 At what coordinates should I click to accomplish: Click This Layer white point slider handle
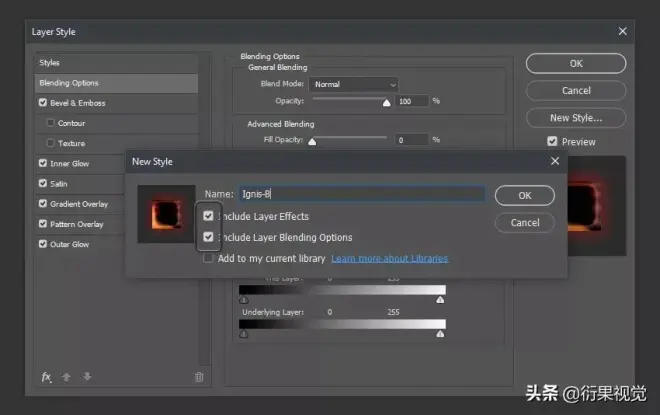tap(440, 300)
